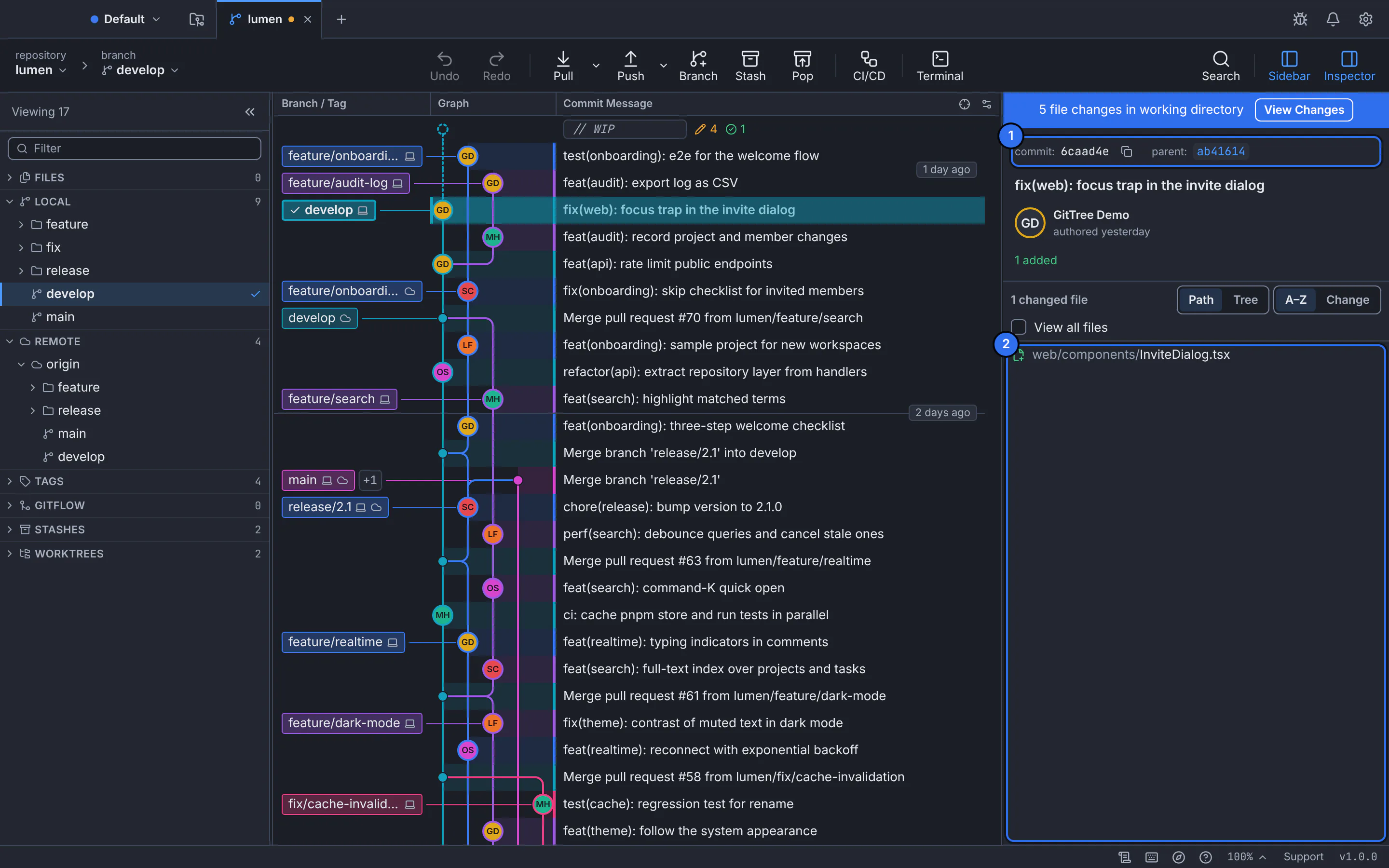Screen dimensions: 1389x868
Task: Click the bug report icon in top bar
Action: pyautogui.click(x=1300, y=19)
